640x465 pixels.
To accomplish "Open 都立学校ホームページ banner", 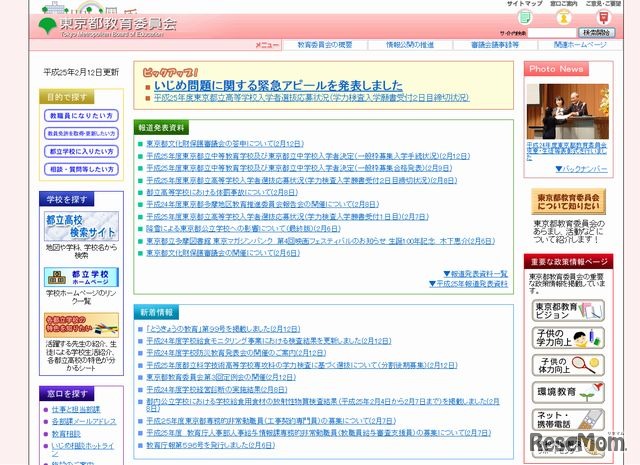I will click(x=81, y=277).
